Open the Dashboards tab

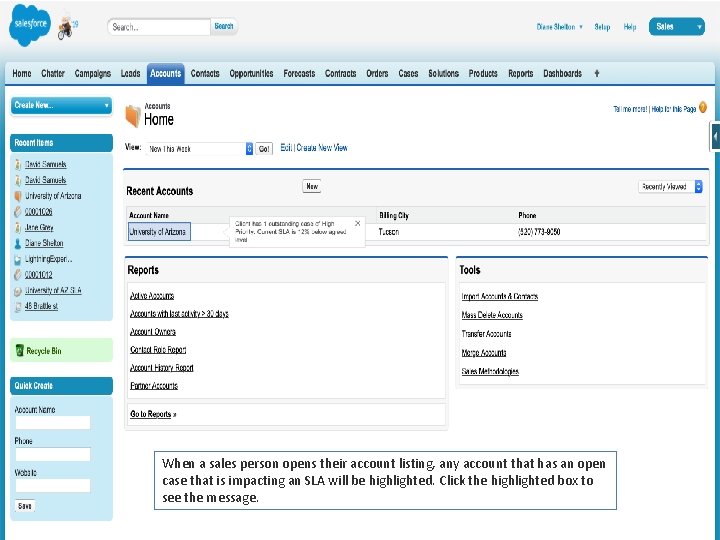click(x=562, y=73)
